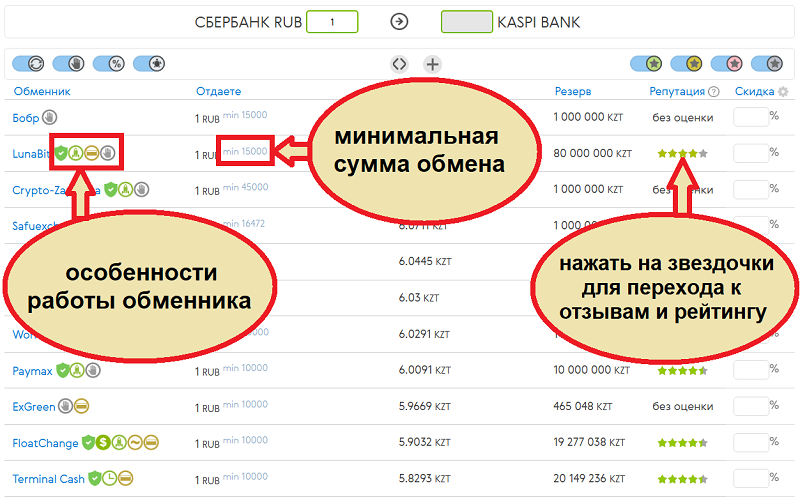Sort the table by Резерв column

point(572,91)
